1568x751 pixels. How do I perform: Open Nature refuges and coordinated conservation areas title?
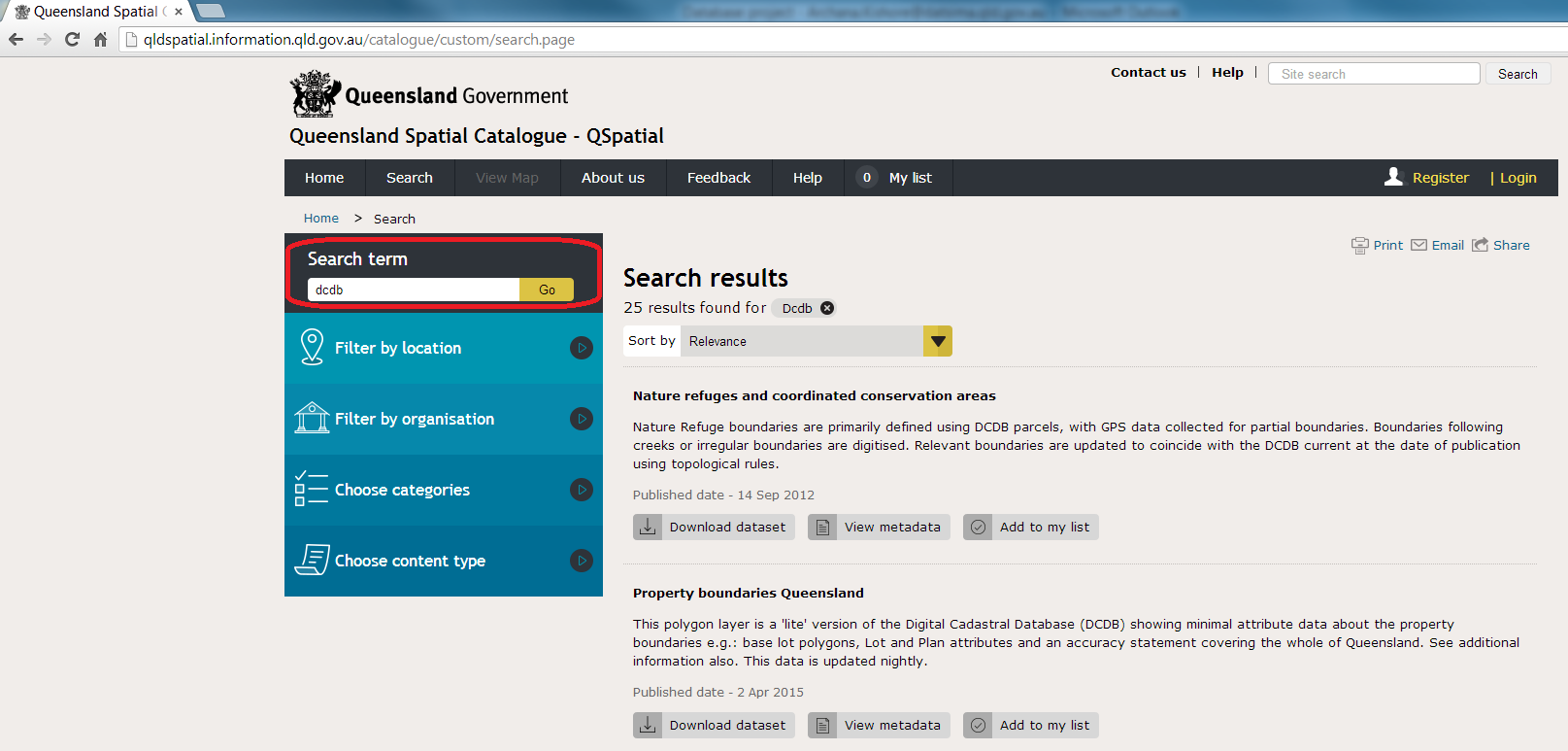[x=815, y=395]
